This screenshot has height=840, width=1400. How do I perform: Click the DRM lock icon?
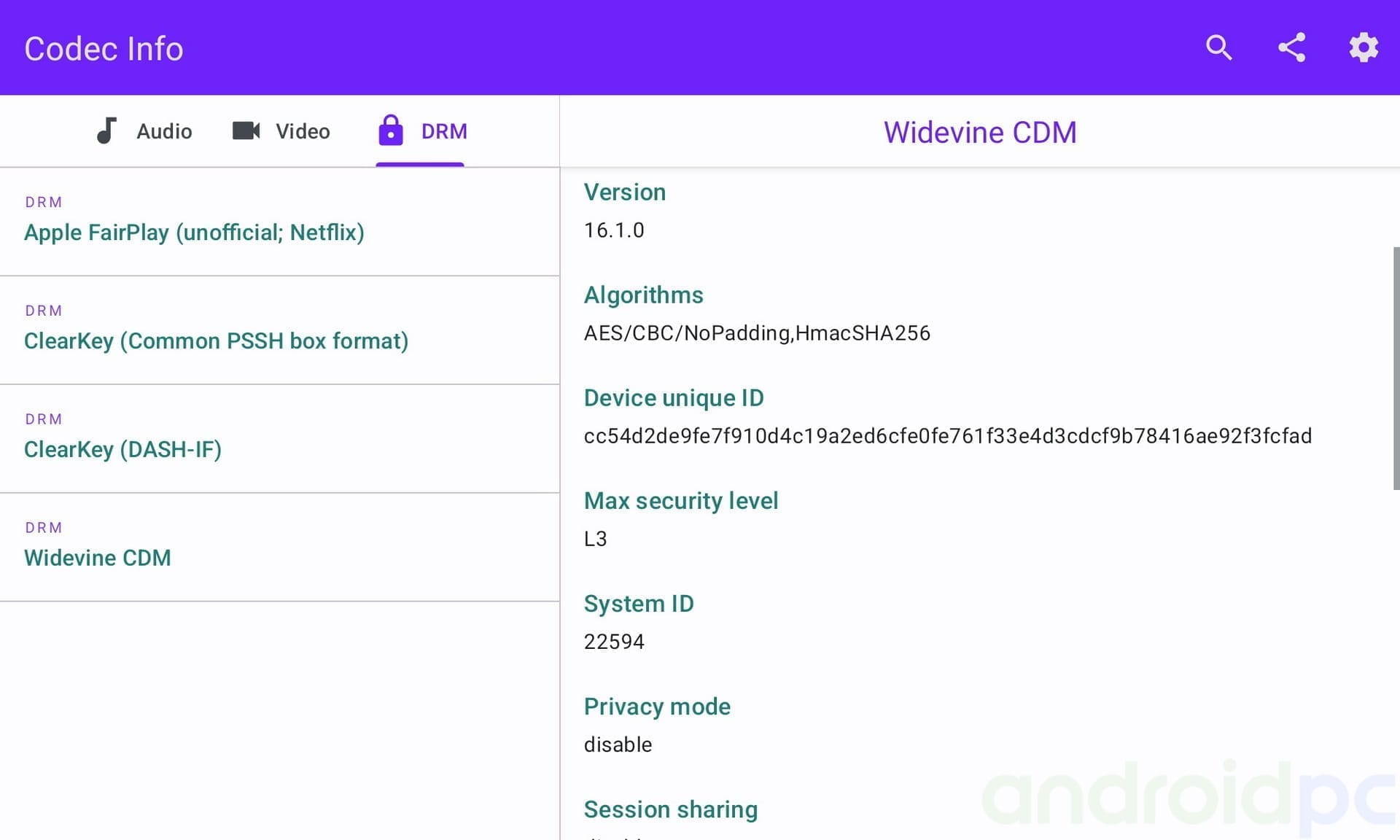(390, 131)
